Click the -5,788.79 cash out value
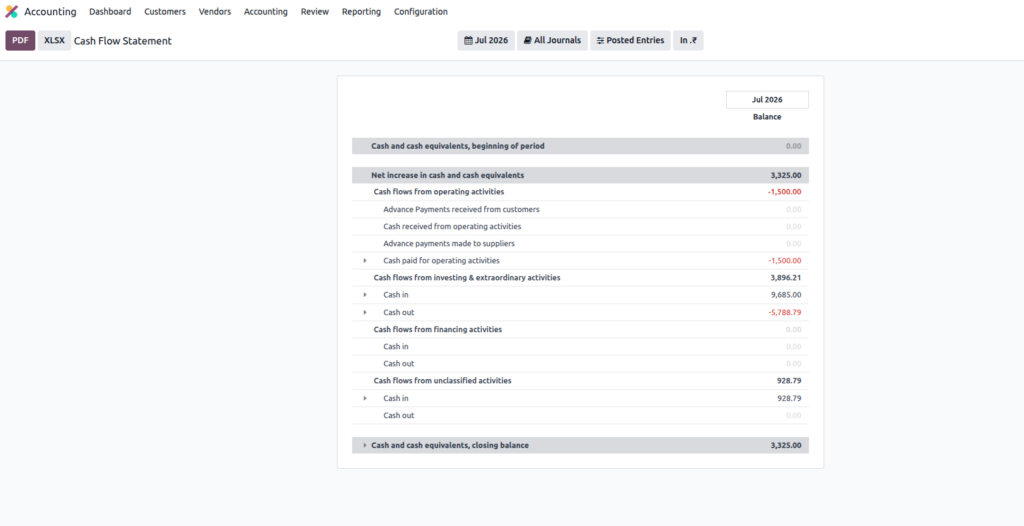Viewport: 1024px width, 526px height. click(784, 312)
